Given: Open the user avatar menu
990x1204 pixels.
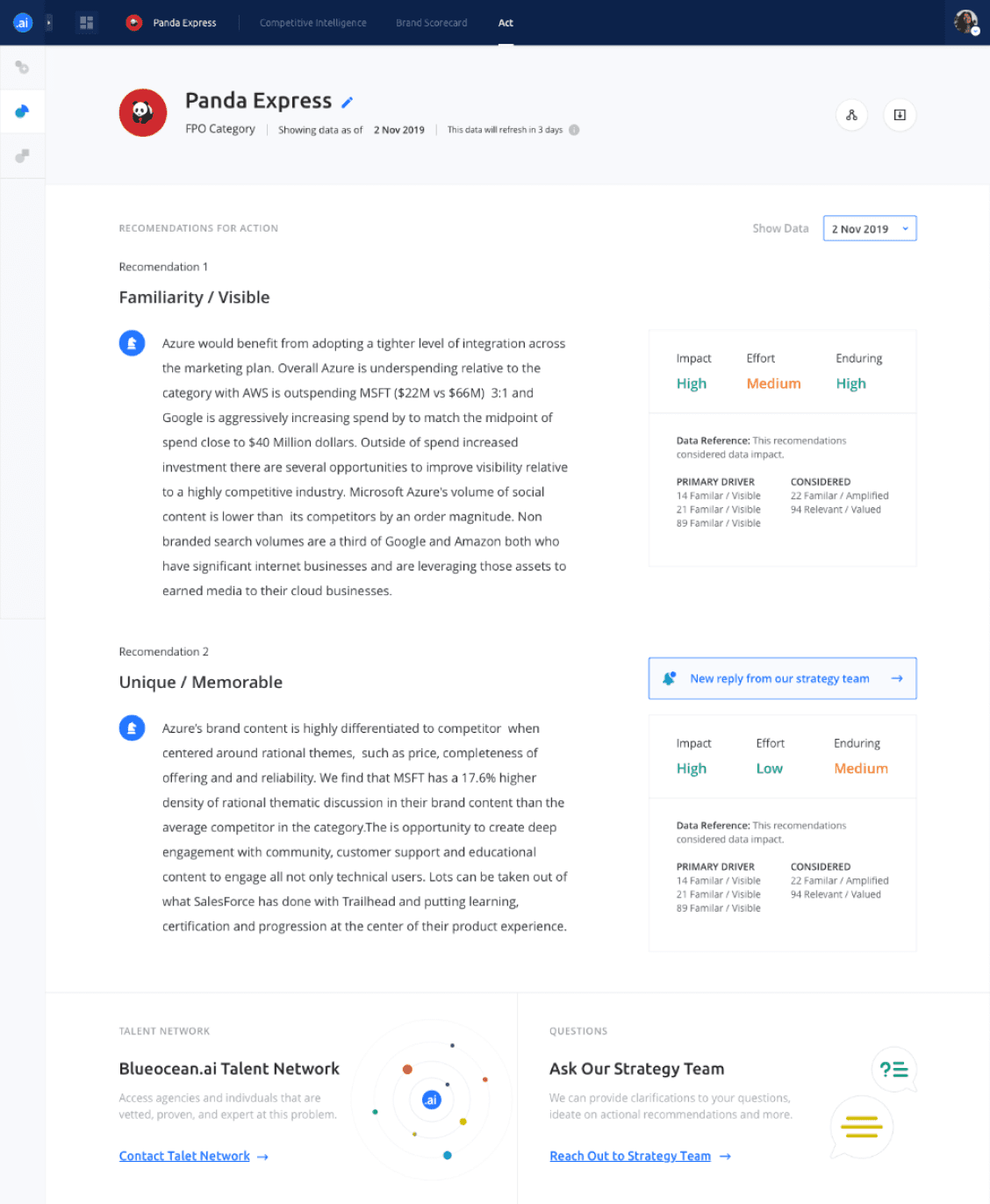Looking at the screenshot, I should 966,22.
